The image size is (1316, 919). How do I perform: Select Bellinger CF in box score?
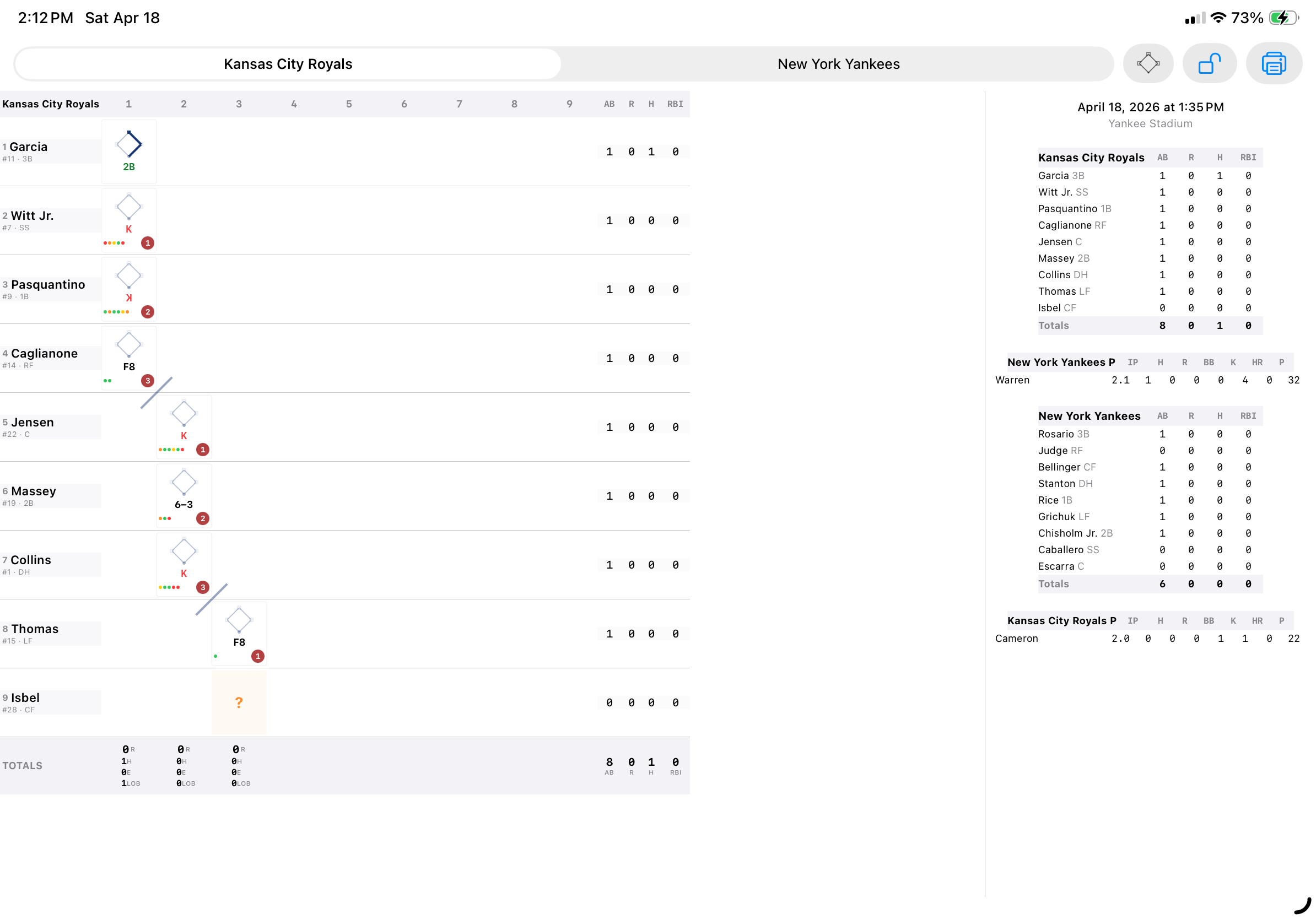(1150, 467)
